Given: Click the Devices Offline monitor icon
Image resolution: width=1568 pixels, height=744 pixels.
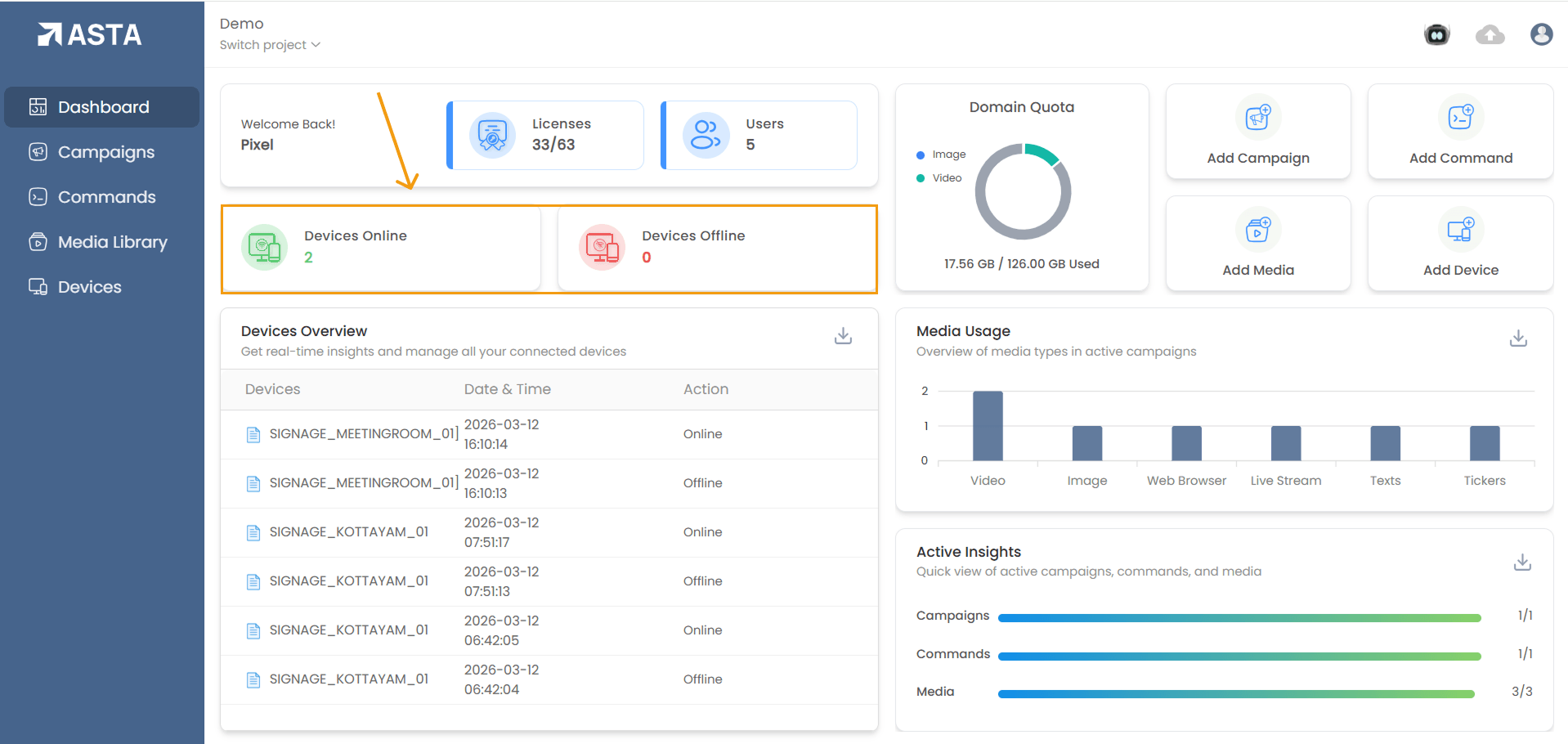Looking at the screenshot, I should click(x=602, y=247).
